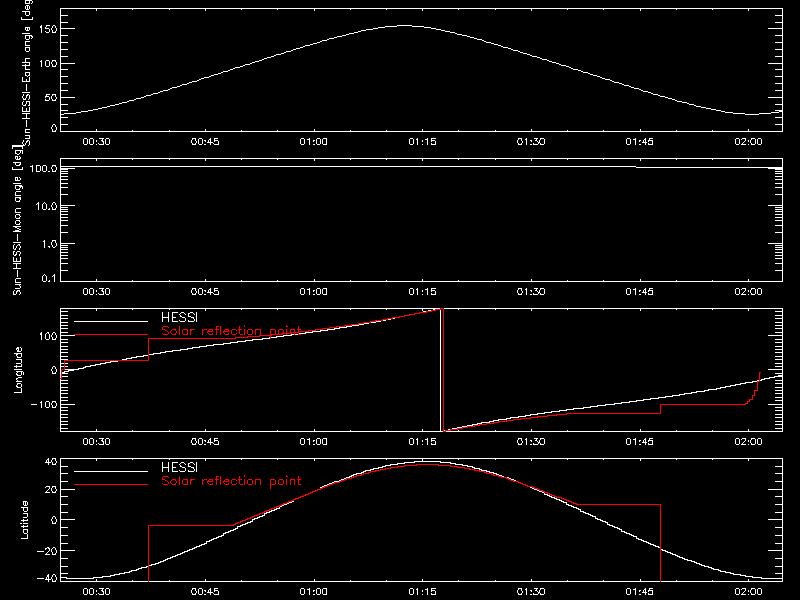The width and height of the screenshot is (800, 600).
Task: Click 02:00 time label under Latitude plot
Action: point(748,592)
